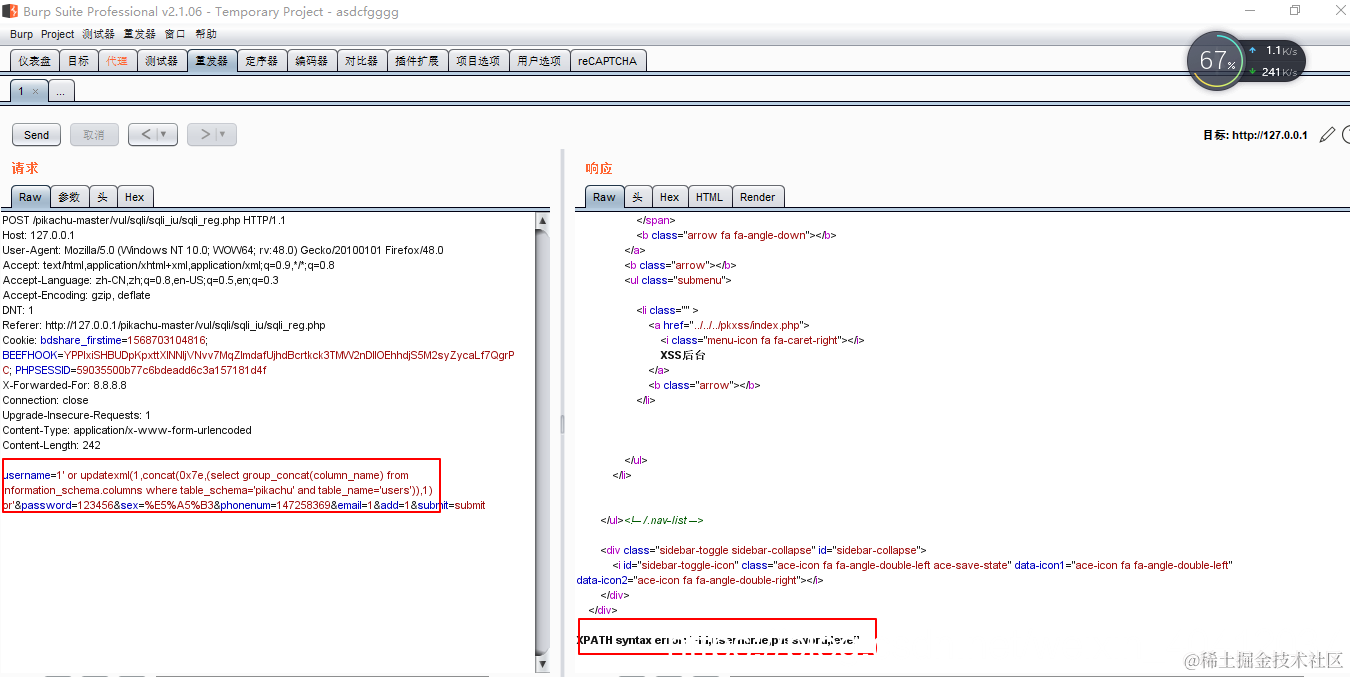Click the 取消 cancel button
Viewport: 1350px width, 677px height.
[x=94, y=134]
